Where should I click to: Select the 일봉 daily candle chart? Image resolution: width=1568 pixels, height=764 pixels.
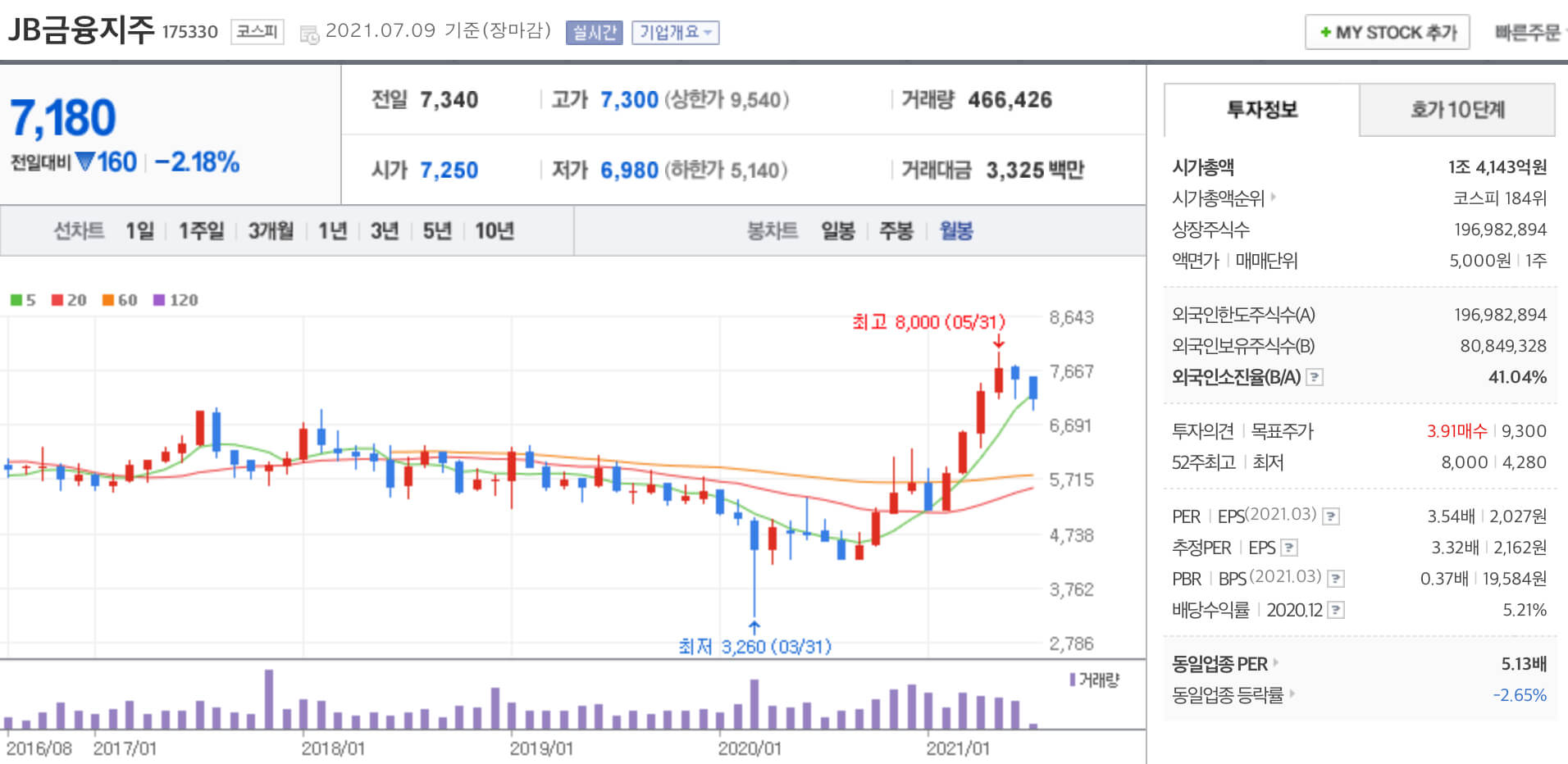(x=838, y=231)
